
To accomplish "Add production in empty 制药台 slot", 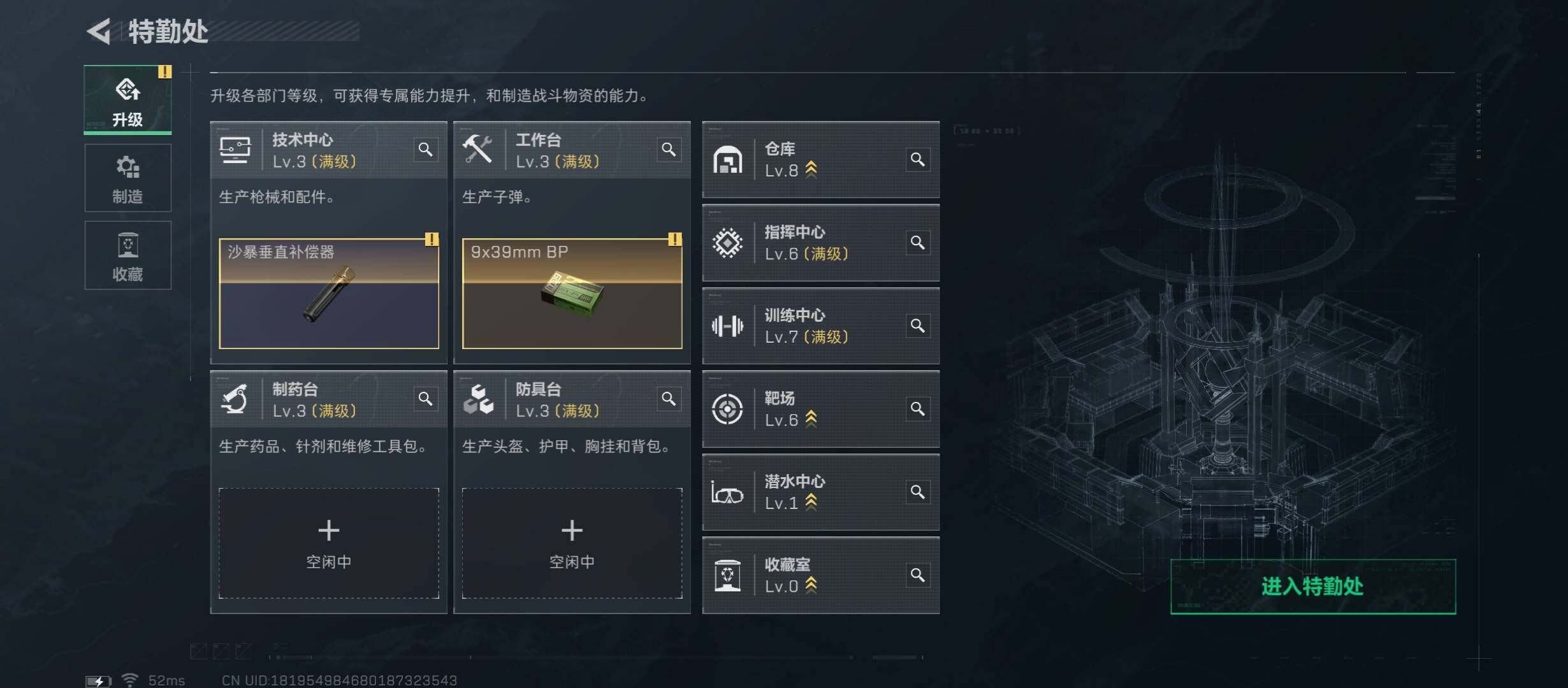I will tap(329, 543).
